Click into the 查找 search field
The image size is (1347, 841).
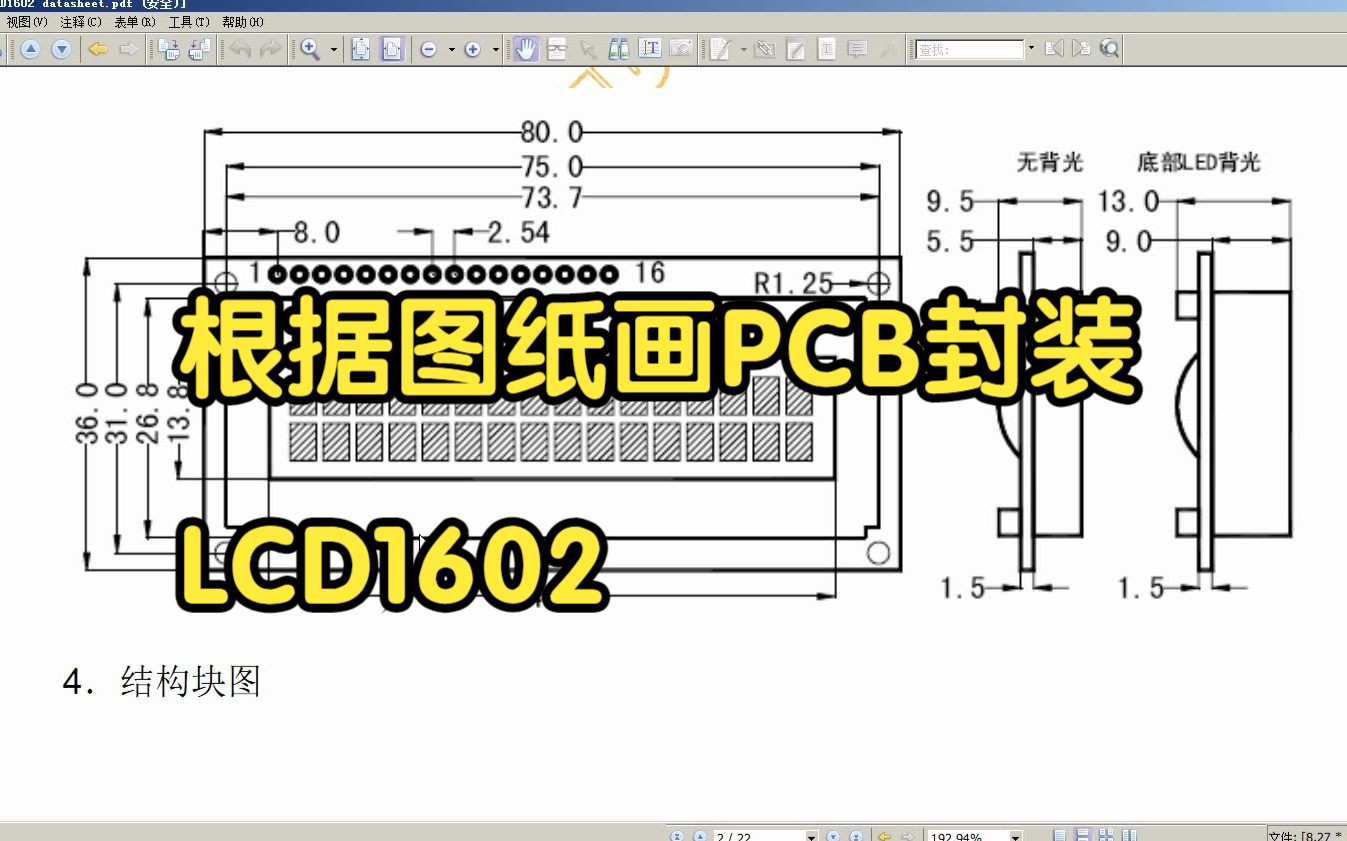pyautogui.click(x=971, y=49)
